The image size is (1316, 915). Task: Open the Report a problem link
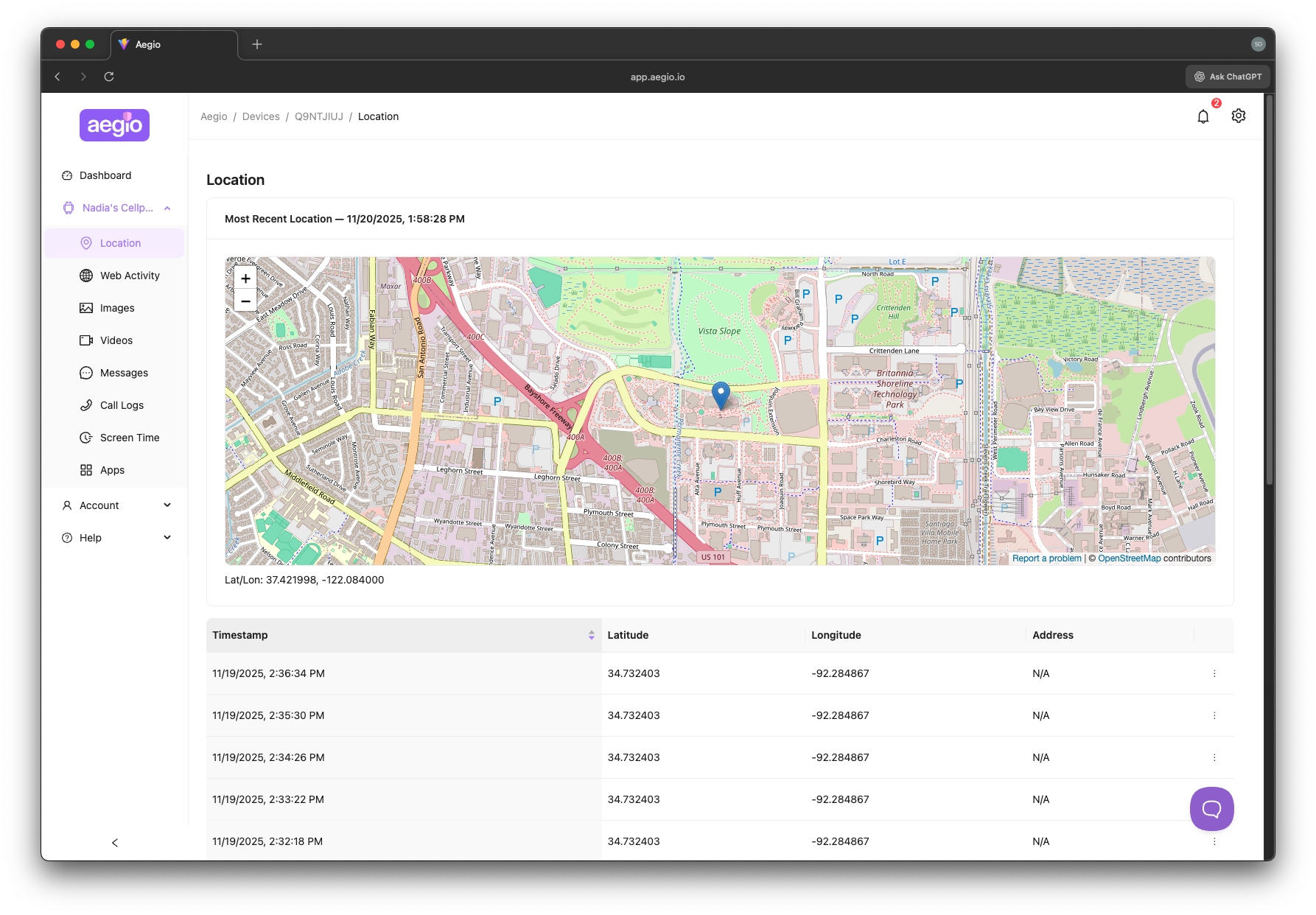1046,558
